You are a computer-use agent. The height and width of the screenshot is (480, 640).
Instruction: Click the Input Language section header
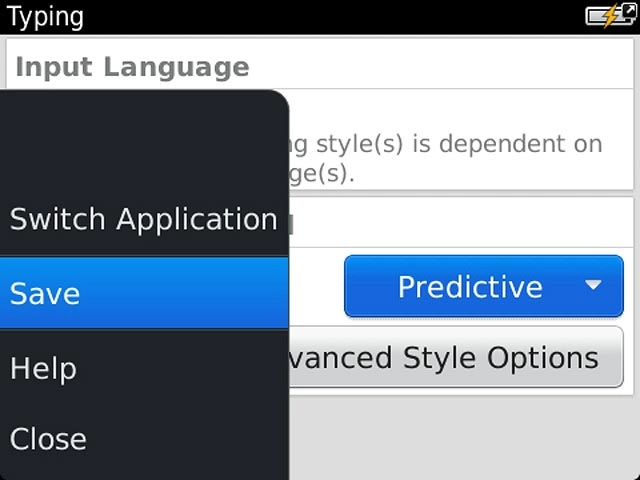coord(133,67)
